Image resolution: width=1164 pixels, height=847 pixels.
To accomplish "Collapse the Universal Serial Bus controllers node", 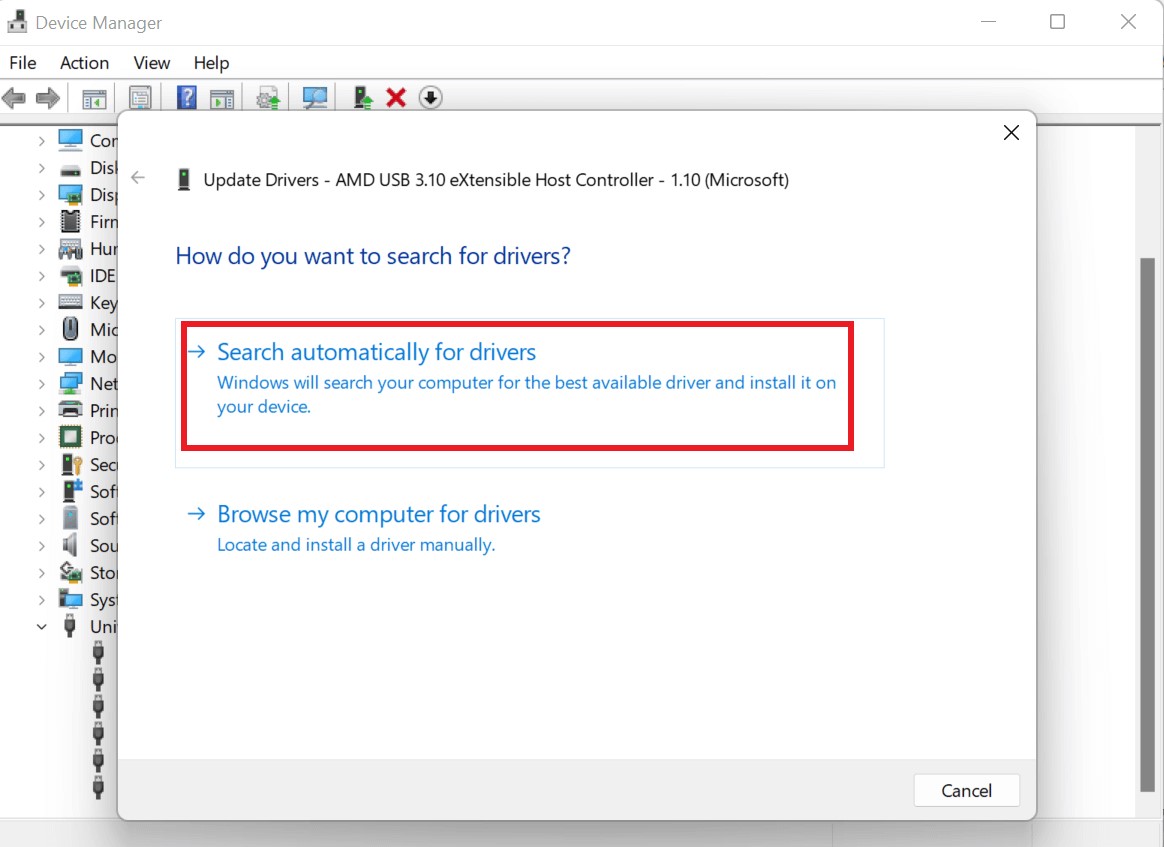I will click(41, 627).
